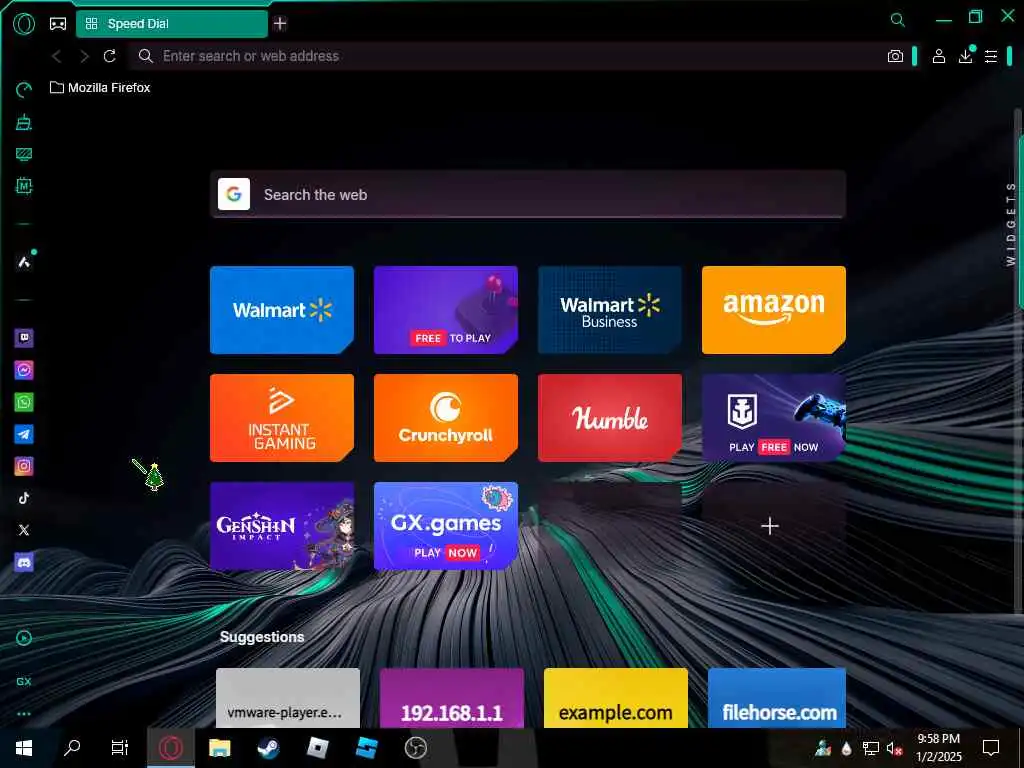Viewport: 1024px width, 768px height.
Task: Open Discord in the sidebar
Action: 24,562
